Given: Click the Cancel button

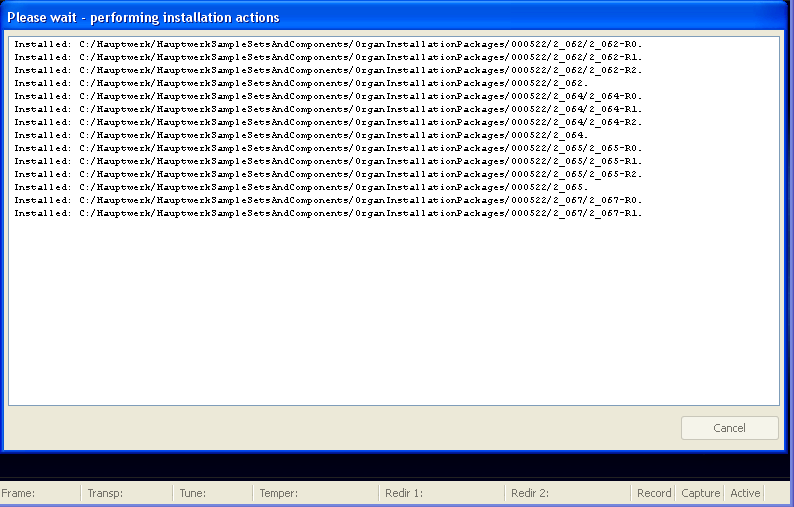Looking at the screenshot, I should tap(729, 428).
